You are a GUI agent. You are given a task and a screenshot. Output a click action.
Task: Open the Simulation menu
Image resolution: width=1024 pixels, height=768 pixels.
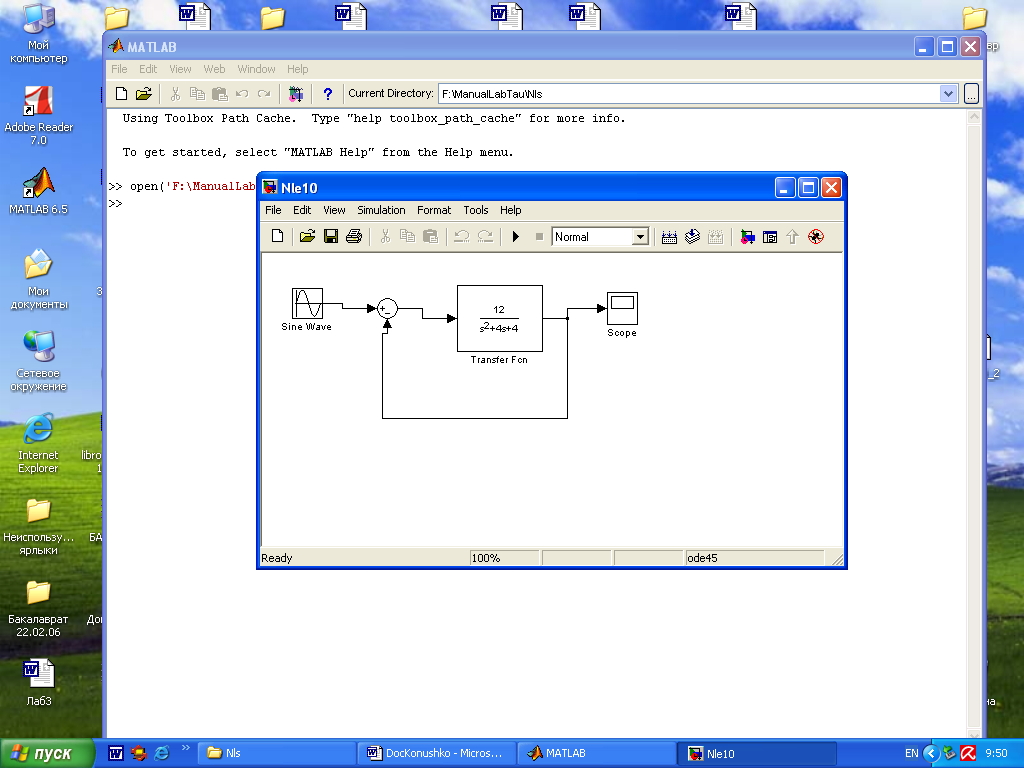(x=381, y=210)
